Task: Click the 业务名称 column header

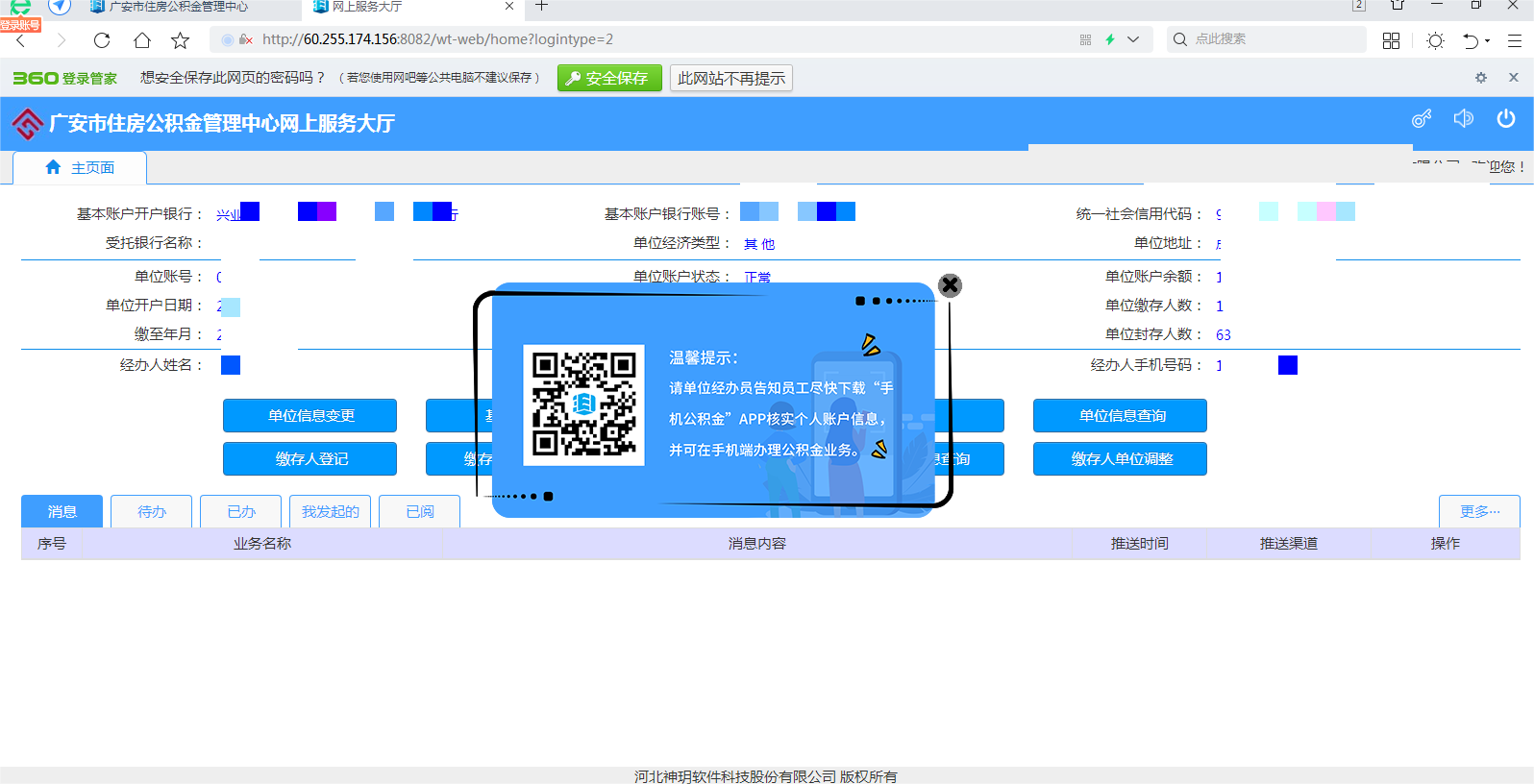Action: [262, 544]
